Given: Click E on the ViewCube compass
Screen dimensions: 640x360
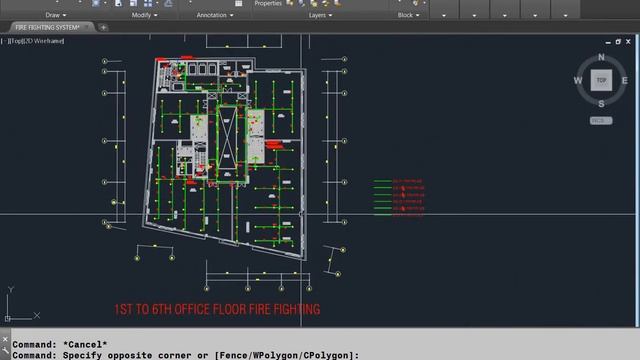Looking at the screenshot, I should click(x=624, y=80).
